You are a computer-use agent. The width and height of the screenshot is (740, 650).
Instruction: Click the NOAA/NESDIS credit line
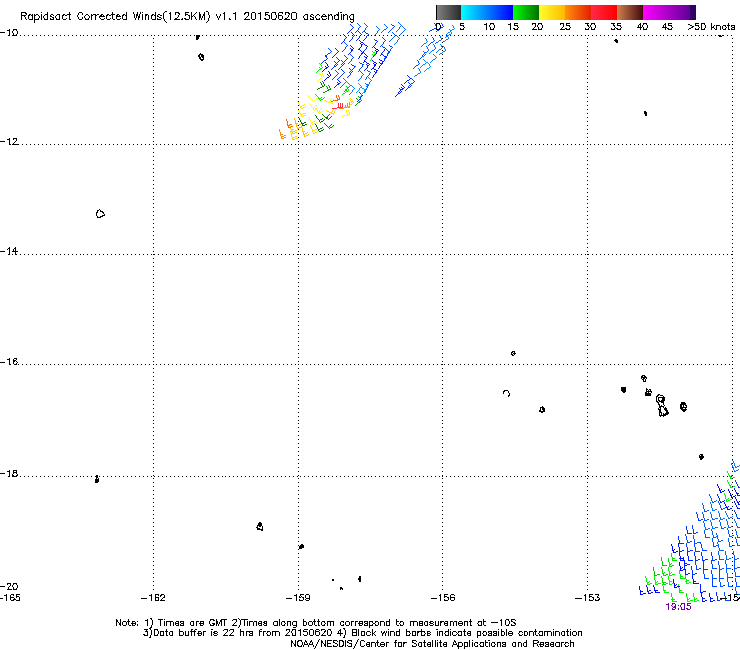click(x=432, y=644)
